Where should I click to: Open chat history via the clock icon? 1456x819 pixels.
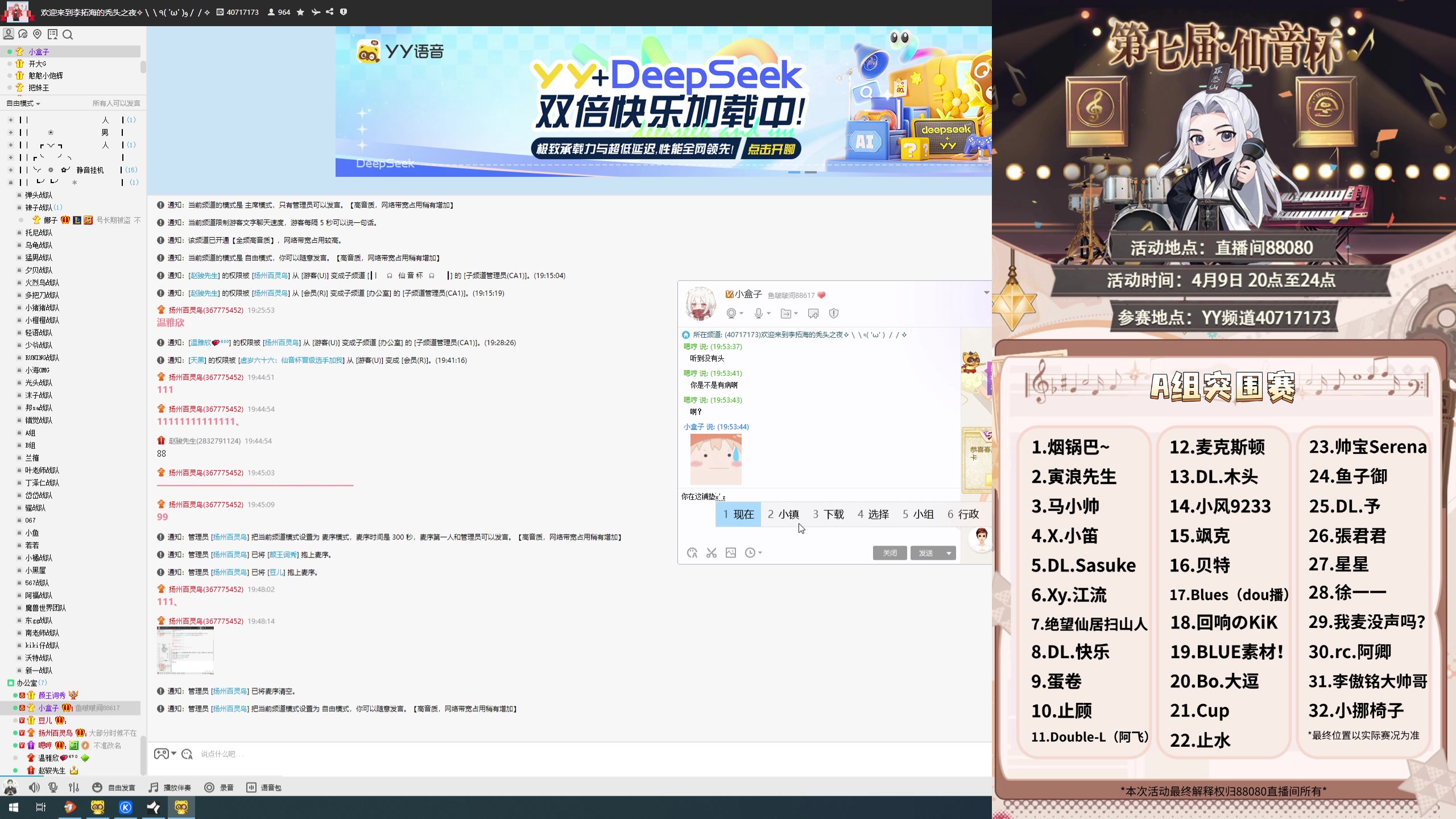(x=750, y=553)
